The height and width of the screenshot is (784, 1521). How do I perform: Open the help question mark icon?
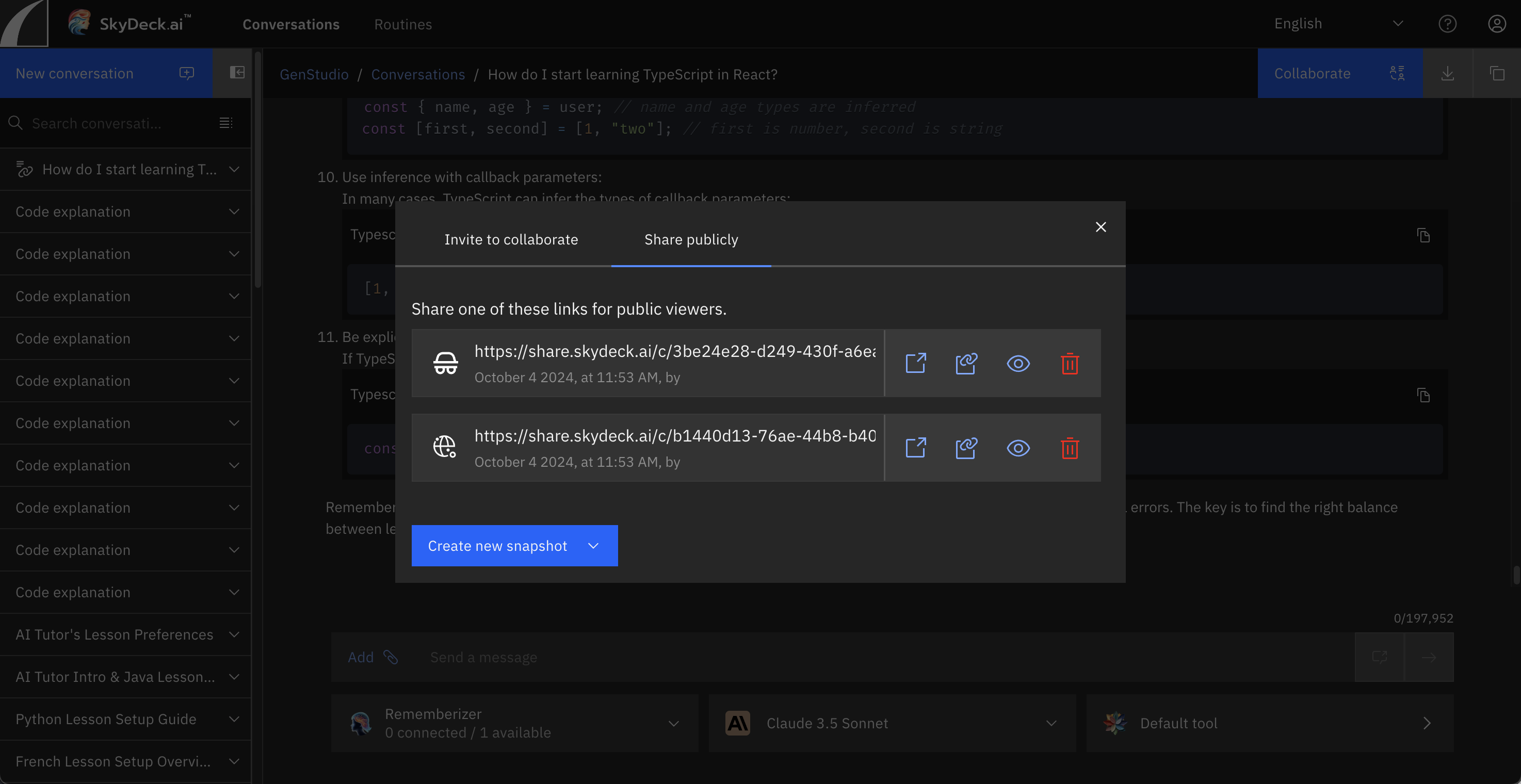click(x=1447, y=24)
